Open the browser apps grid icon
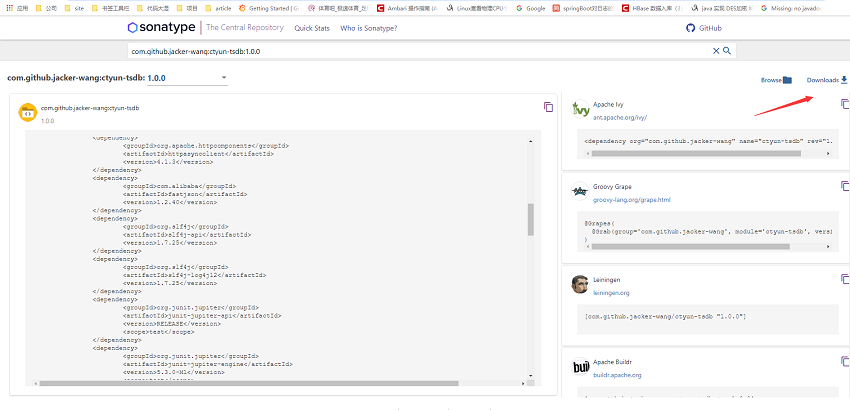850x410 pixels. coord(10,8)
